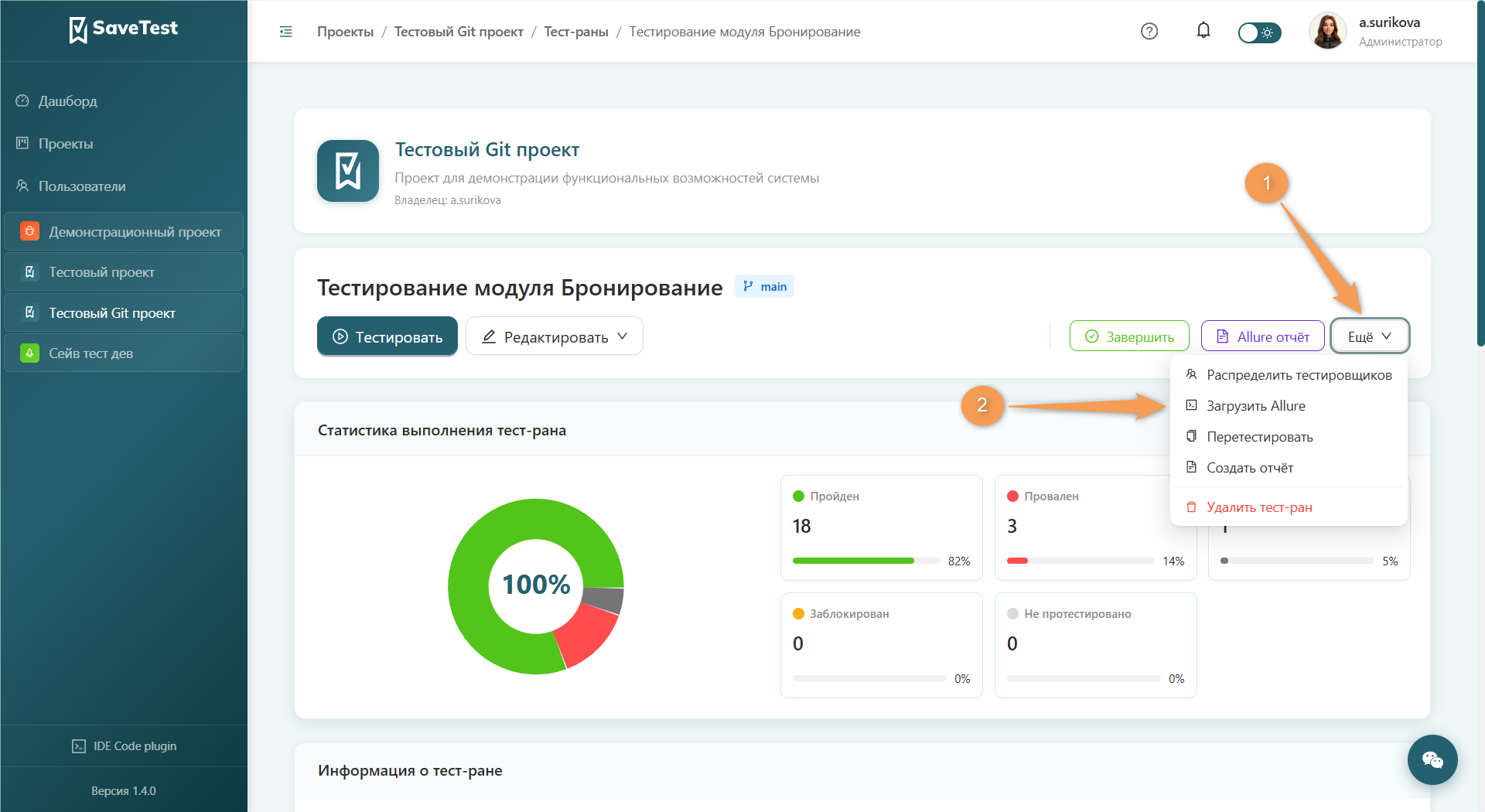Collapse the Ещё dropdown button
This screenshot has height=812, width=1485.
(1370, 336)
